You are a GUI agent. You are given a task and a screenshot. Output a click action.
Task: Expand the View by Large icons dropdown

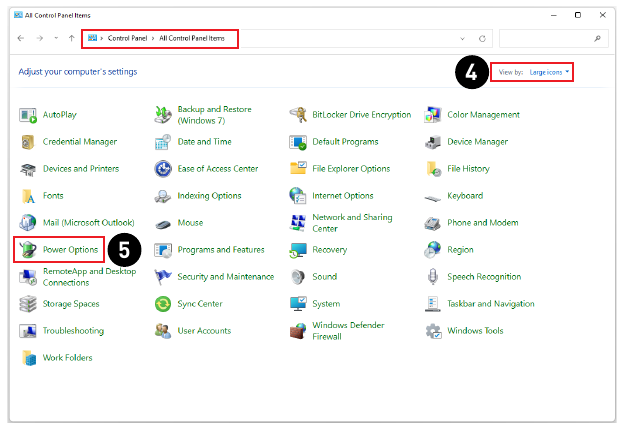click(549, 72)
